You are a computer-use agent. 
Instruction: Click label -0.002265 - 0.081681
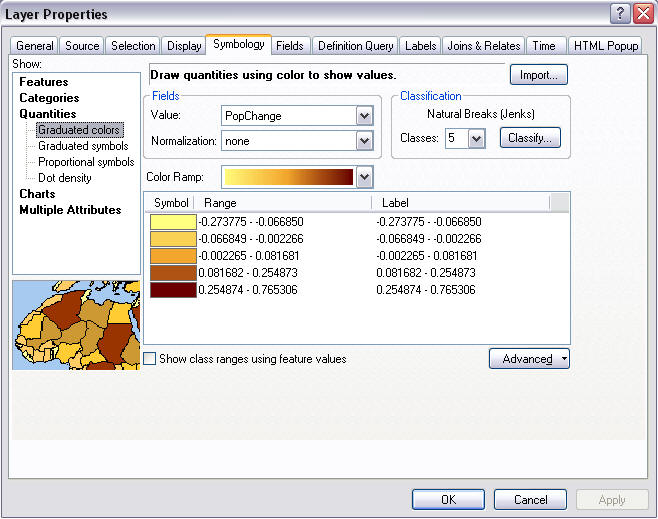click(x=427, y=256)
